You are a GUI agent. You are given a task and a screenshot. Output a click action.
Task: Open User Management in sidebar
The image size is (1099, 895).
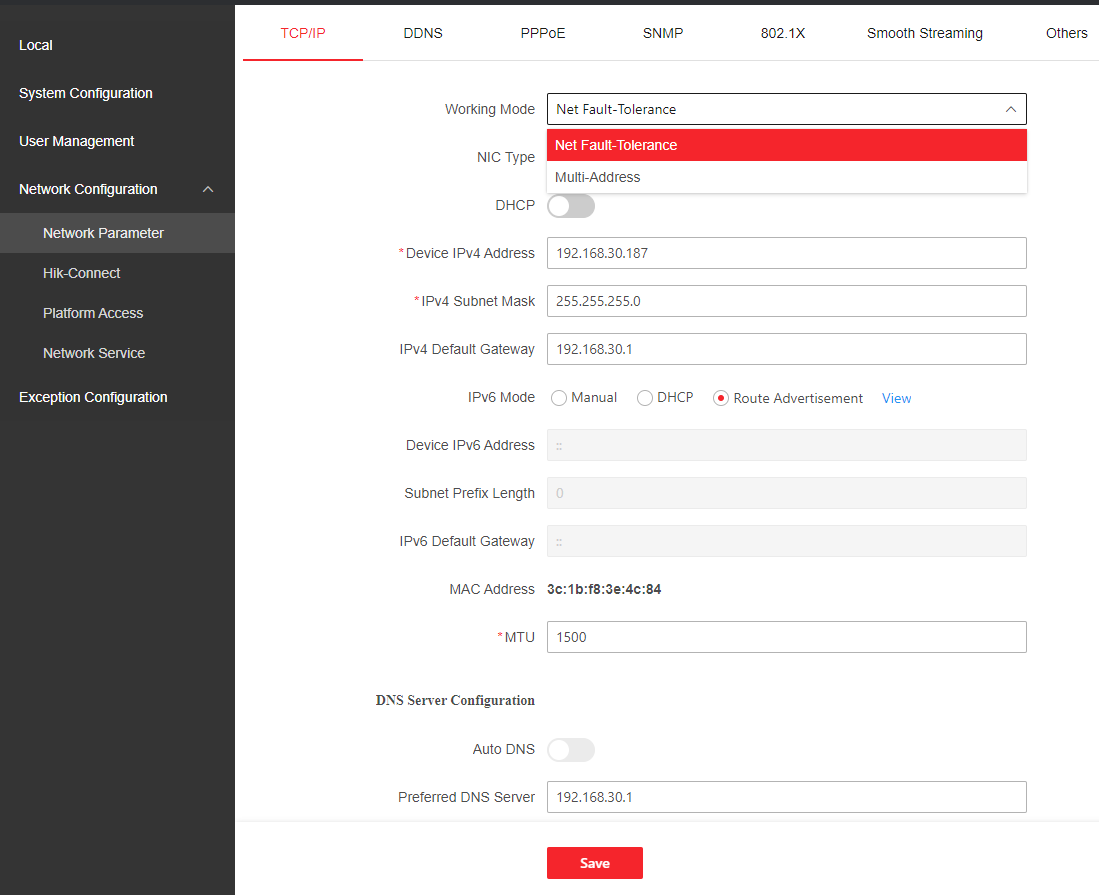pyautogui.click(x=77, y=141)
